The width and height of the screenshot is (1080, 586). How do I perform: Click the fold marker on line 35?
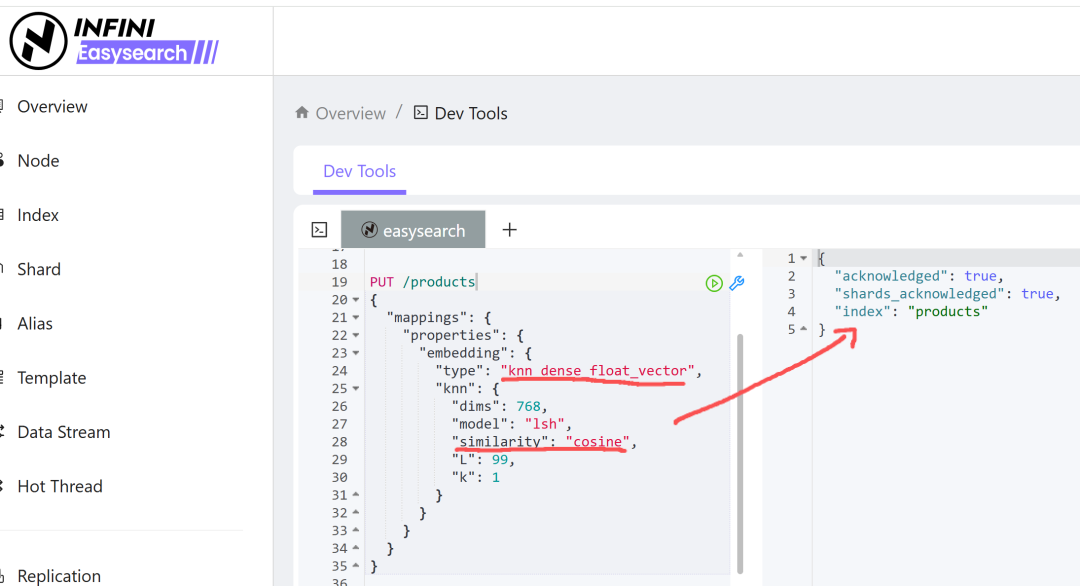356,566
